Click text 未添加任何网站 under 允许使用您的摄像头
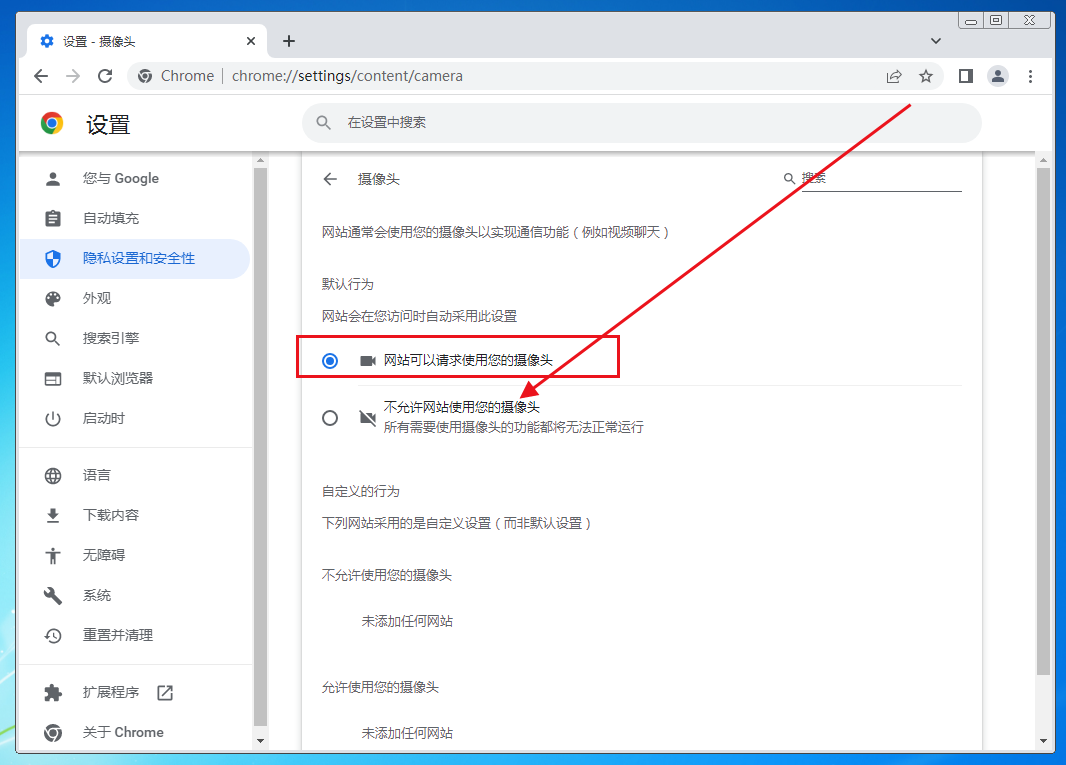Viewport: 1066px width, 765px height. tap(407, 733)
